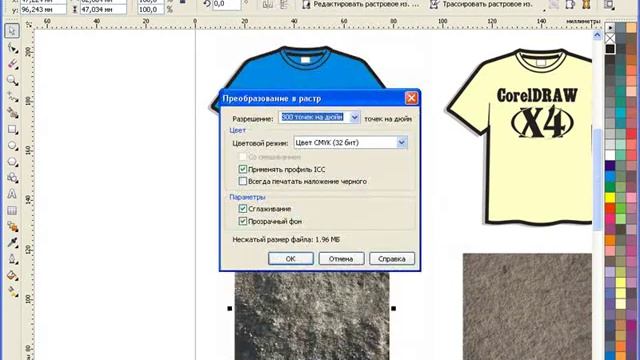This screenshot has width=640, height=360.
Task: Pick the blue color swatch
Action: [x=610, y=176]
